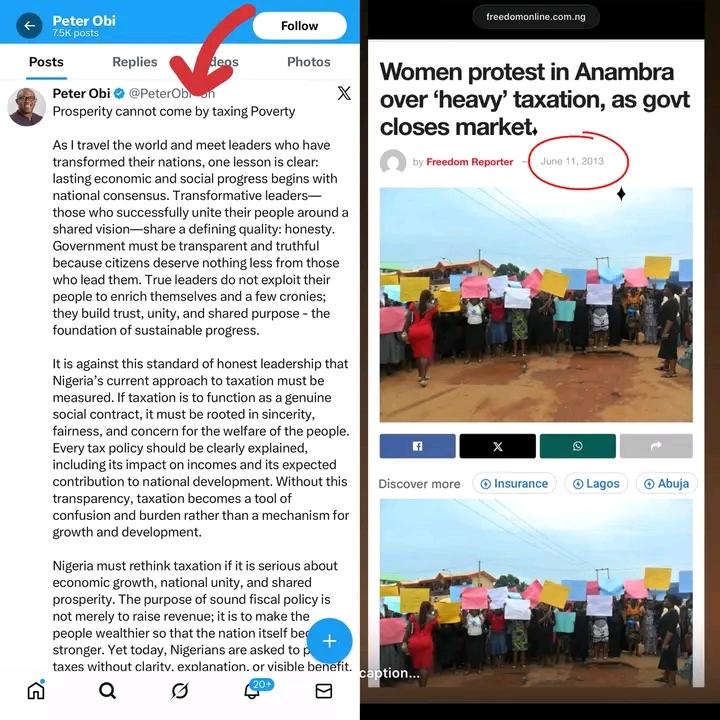Switch to the Replies tab
The image size is (720, 720).
[x=135, y=62]
